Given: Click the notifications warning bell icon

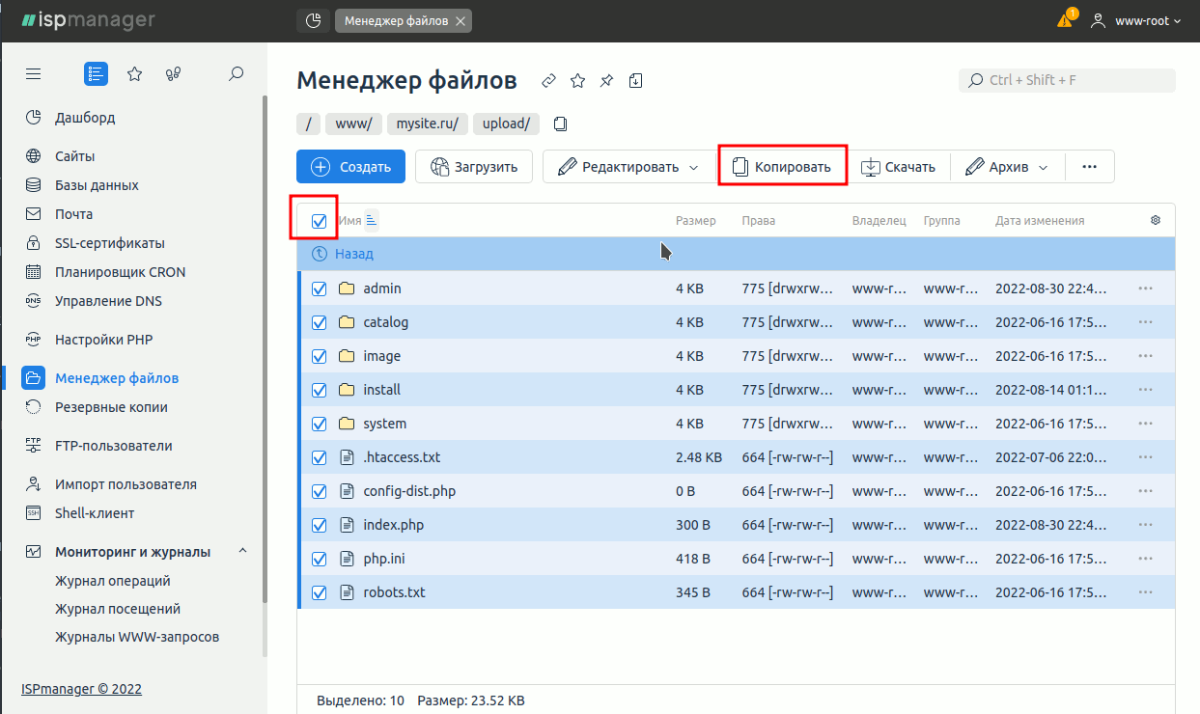Looking at the screenshot, I should [1066, 20].
